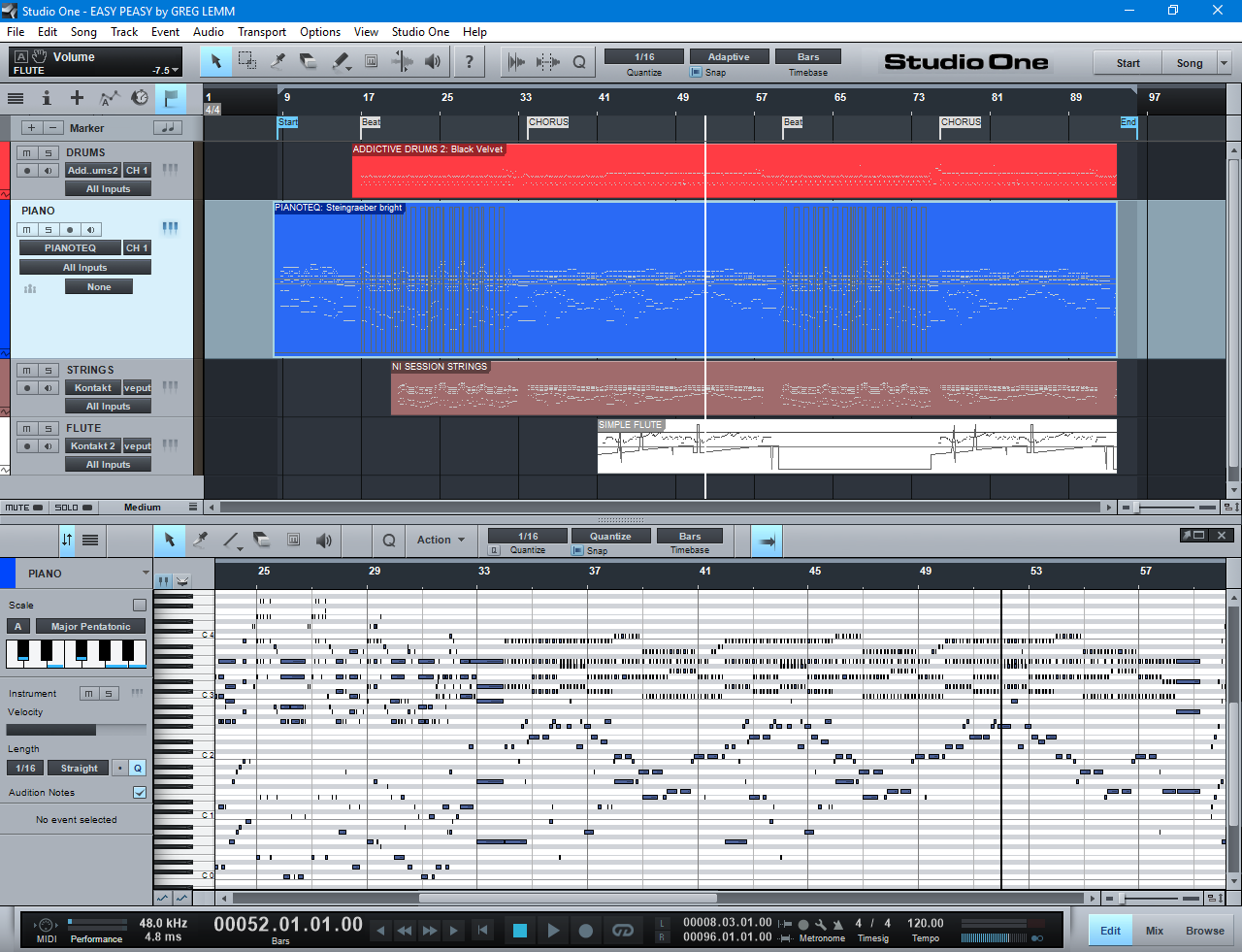Image resolution: width=1242 pixels, height=952 pixels.
Task: Open the Inspector info icon
Action: [x=47, y=98]
